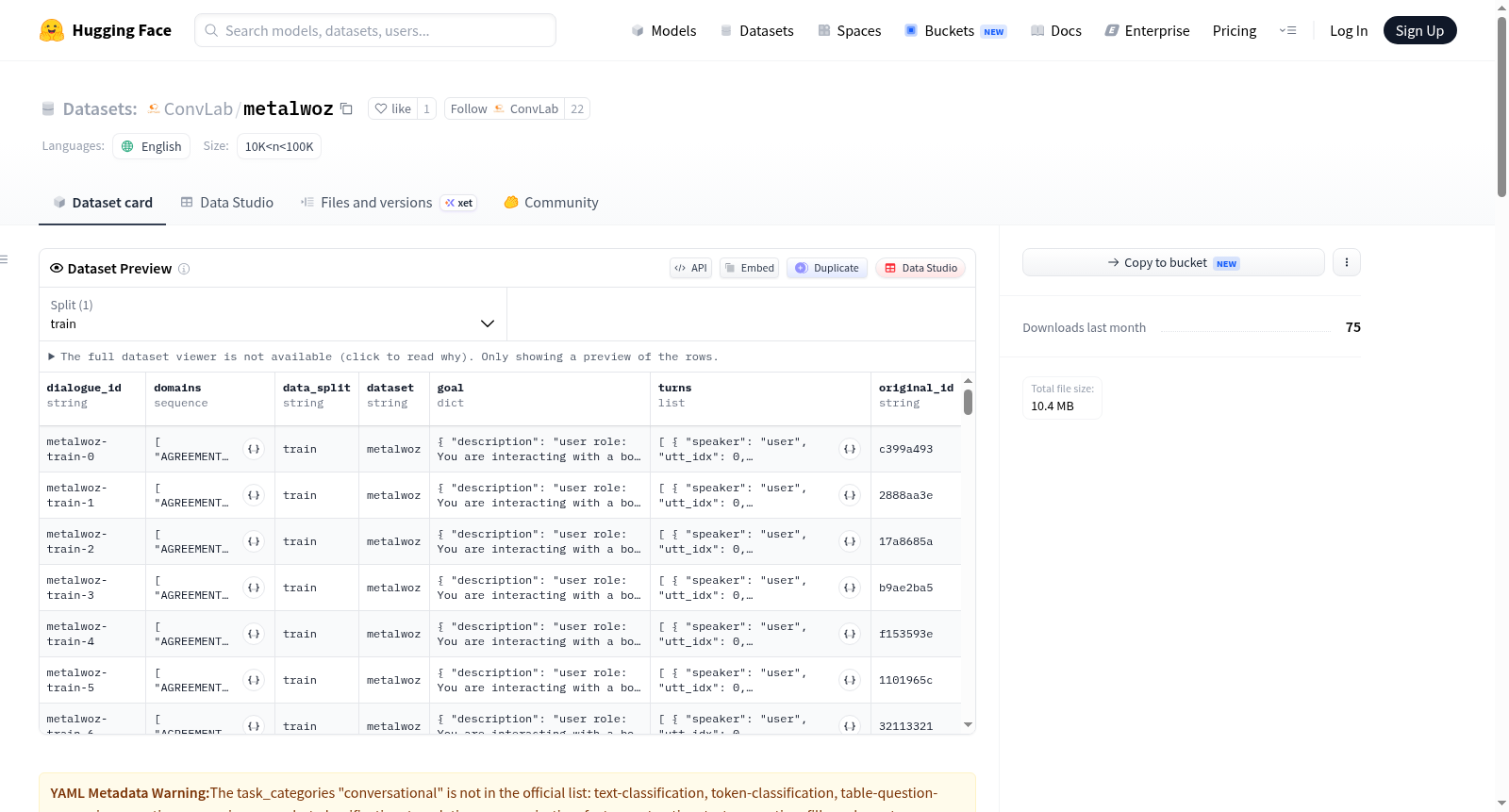Expand turns cell for row c399a493
The image size is (1509, 812).
click(x=850, y=449)
